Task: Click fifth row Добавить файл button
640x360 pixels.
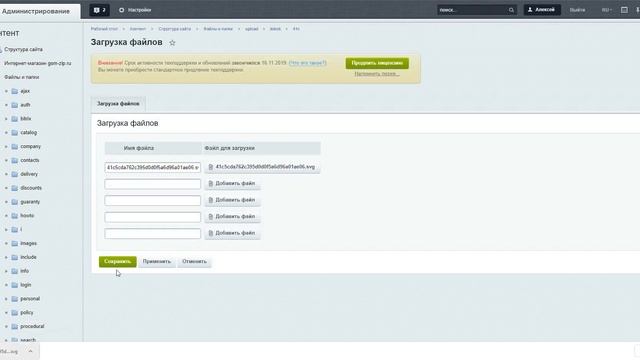Action: 232,233
